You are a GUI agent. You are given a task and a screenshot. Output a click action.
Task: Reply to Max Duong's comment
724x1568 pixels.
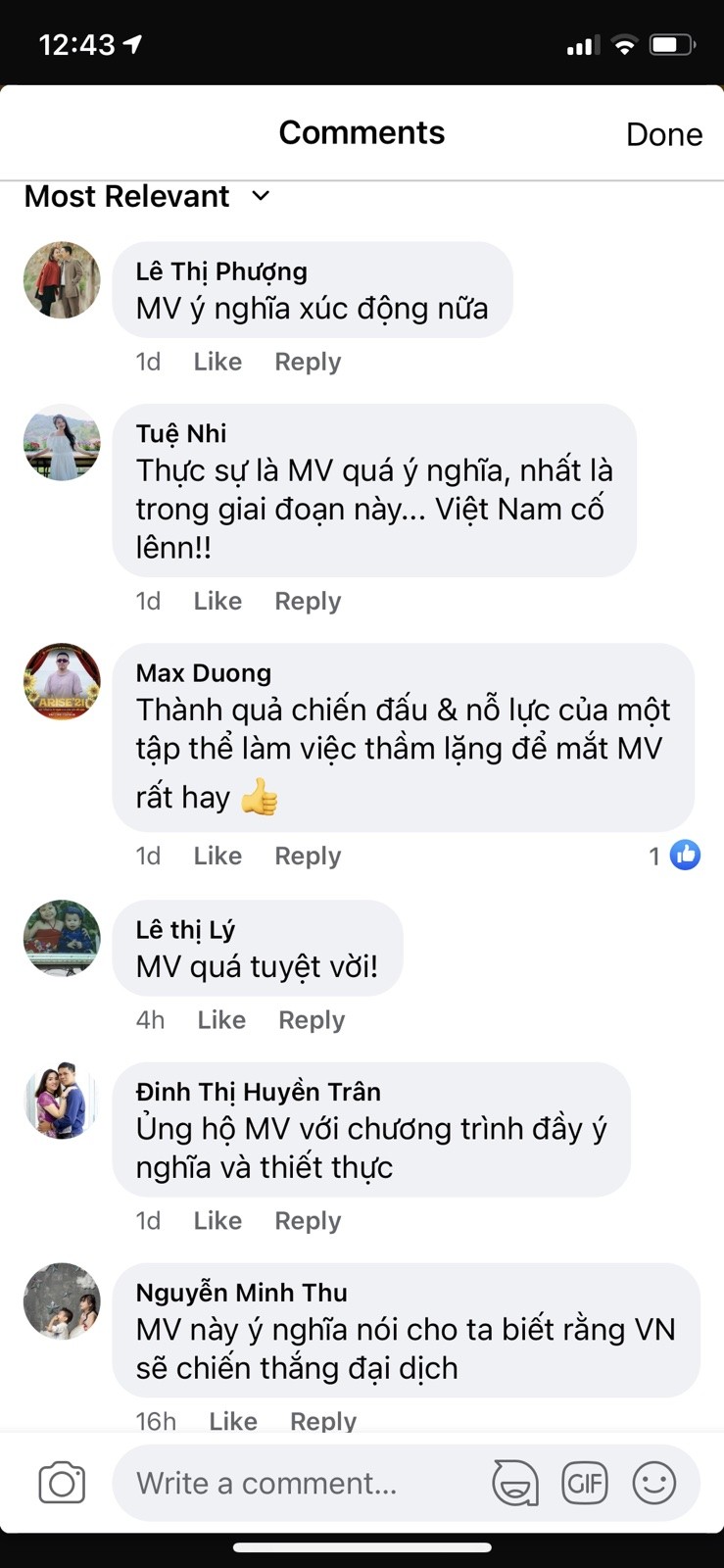click(308, 857)
